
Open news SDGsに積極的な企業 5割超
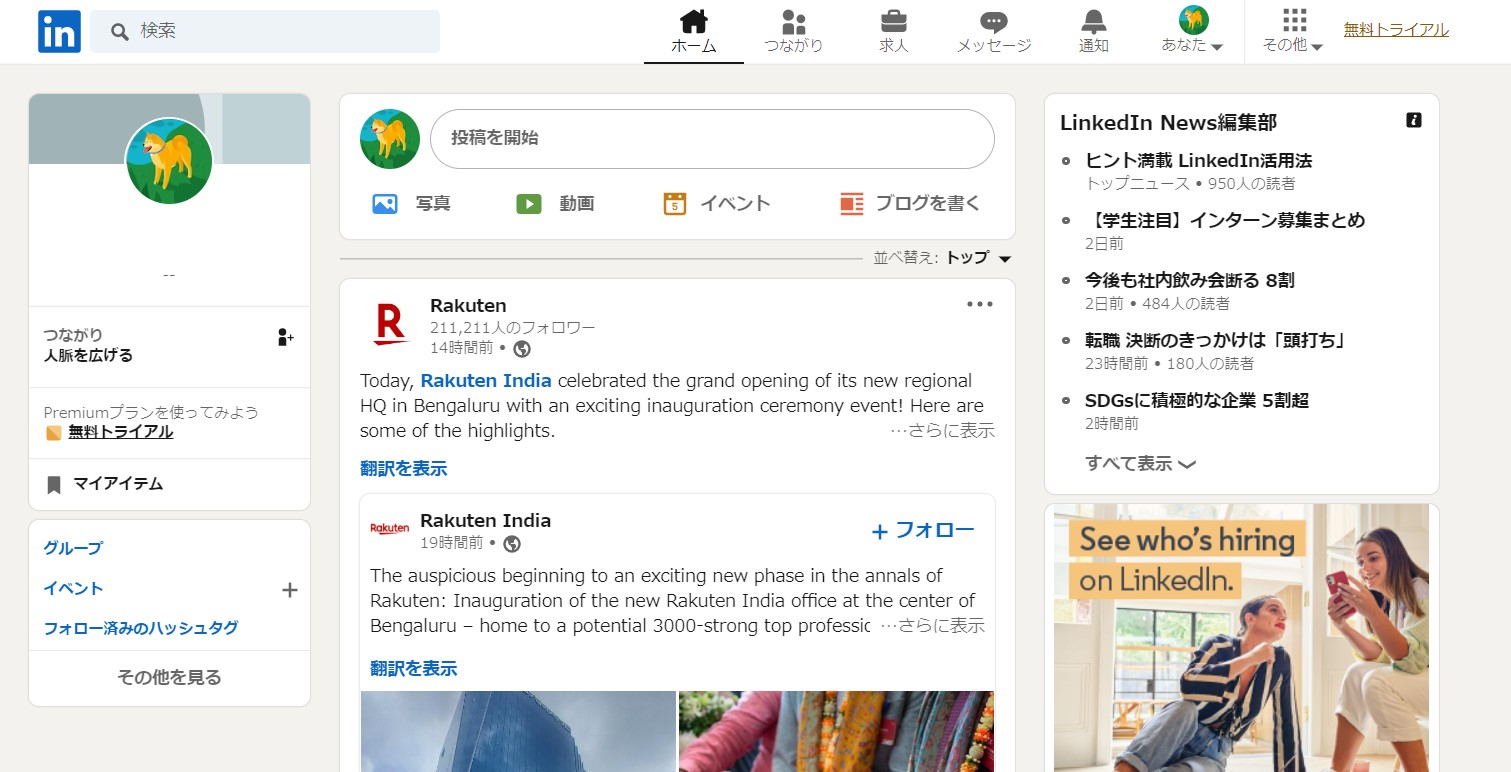(x=1197, y=400)
